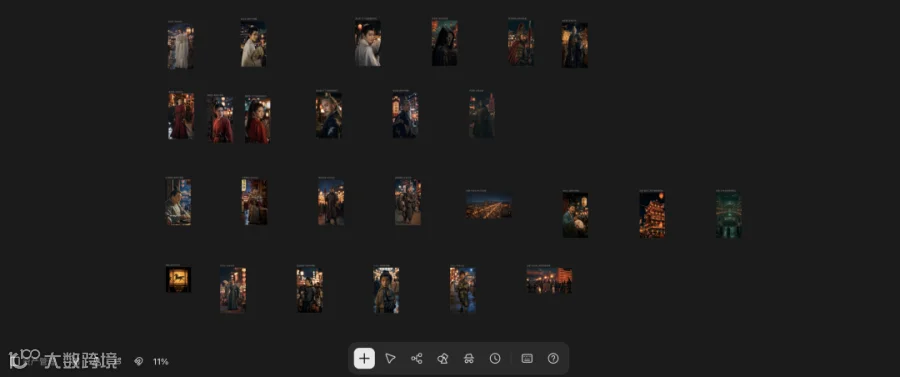Image resolution: width=900 pixels, height=377 pixels.
Task: Open the shapes assets icon
Action: [x=443, y=359]
